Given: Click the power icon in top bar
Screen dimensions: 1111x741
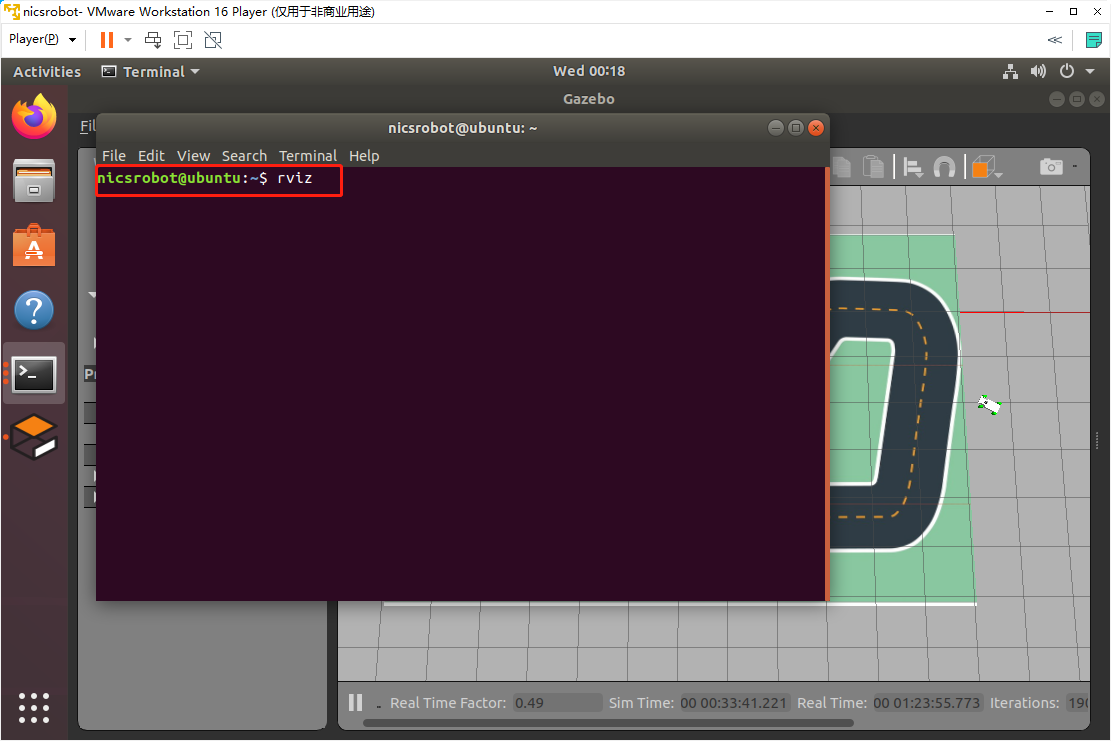Looking at the screenshot, I should 1066,71.
